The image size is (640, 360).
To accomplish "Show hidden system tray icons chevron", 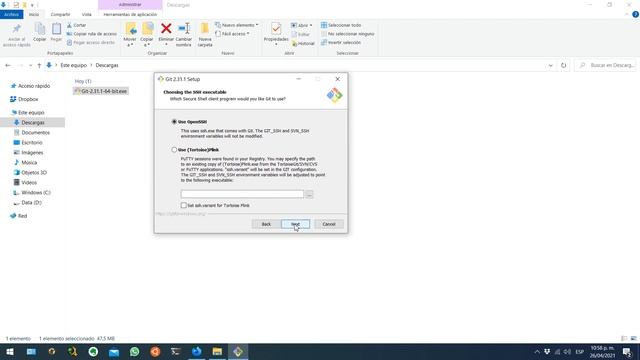I will (537, 351).
